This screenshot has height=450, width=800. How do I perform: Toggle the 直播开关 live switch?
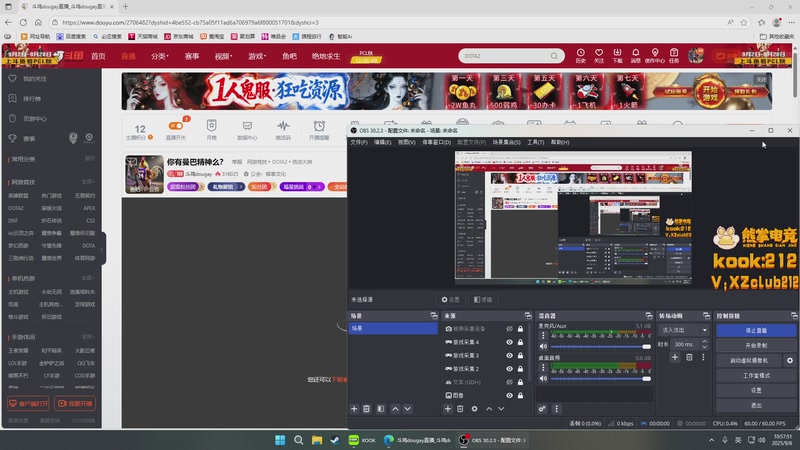[176, 126]
